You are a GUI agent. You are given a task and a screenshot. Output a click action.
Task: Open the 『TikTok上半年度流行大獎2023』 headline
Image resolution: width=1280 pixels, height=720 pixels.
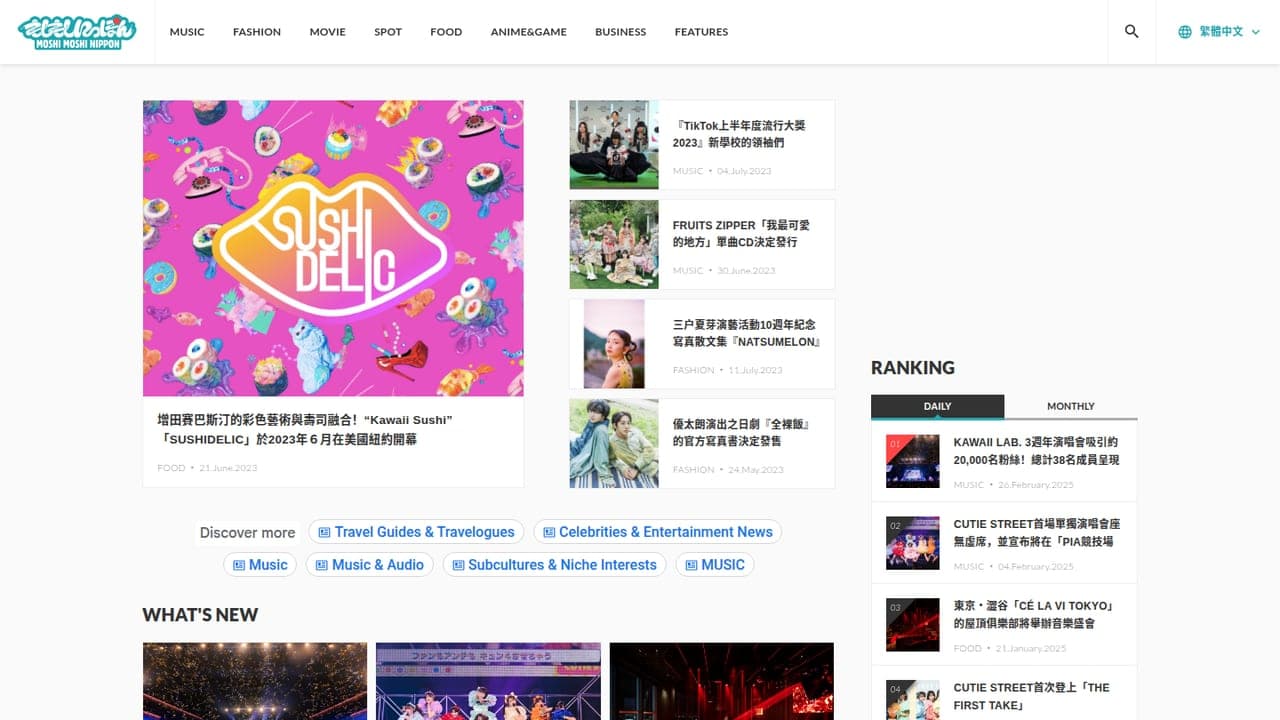click(739, 134)
